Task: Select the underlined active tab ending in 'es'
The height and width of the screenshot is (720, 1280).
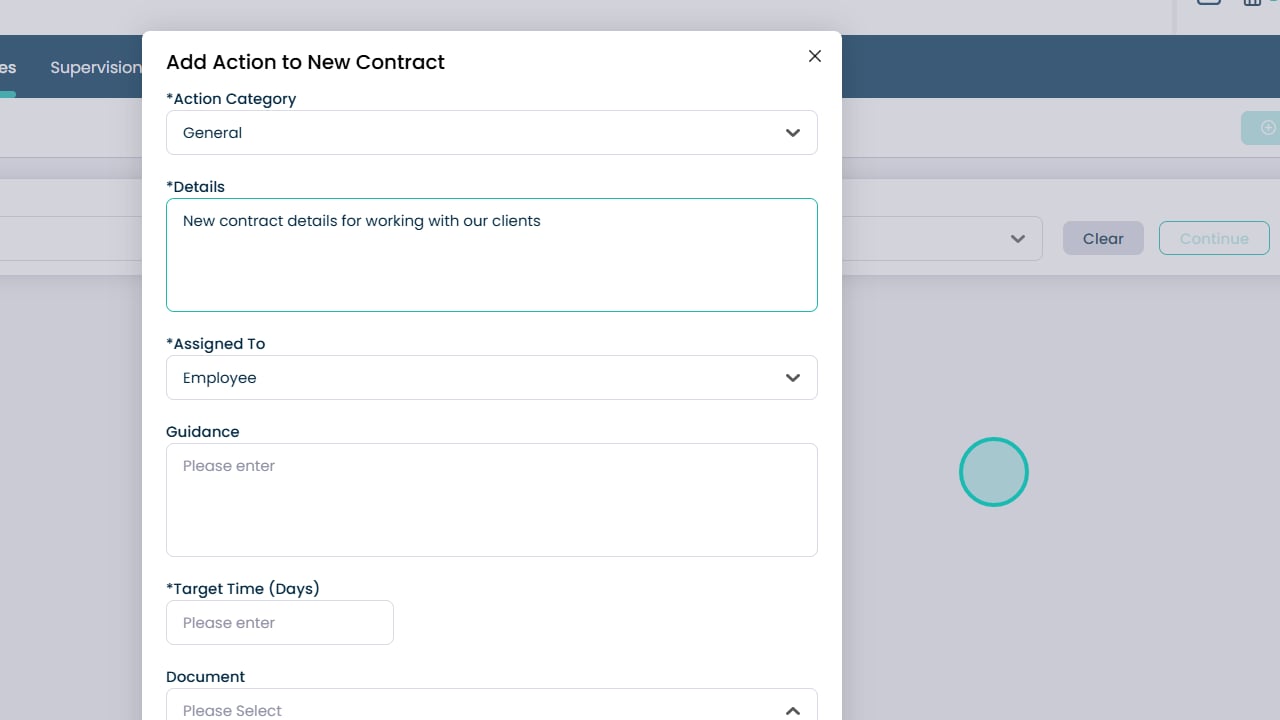Action: click(8, 68)
